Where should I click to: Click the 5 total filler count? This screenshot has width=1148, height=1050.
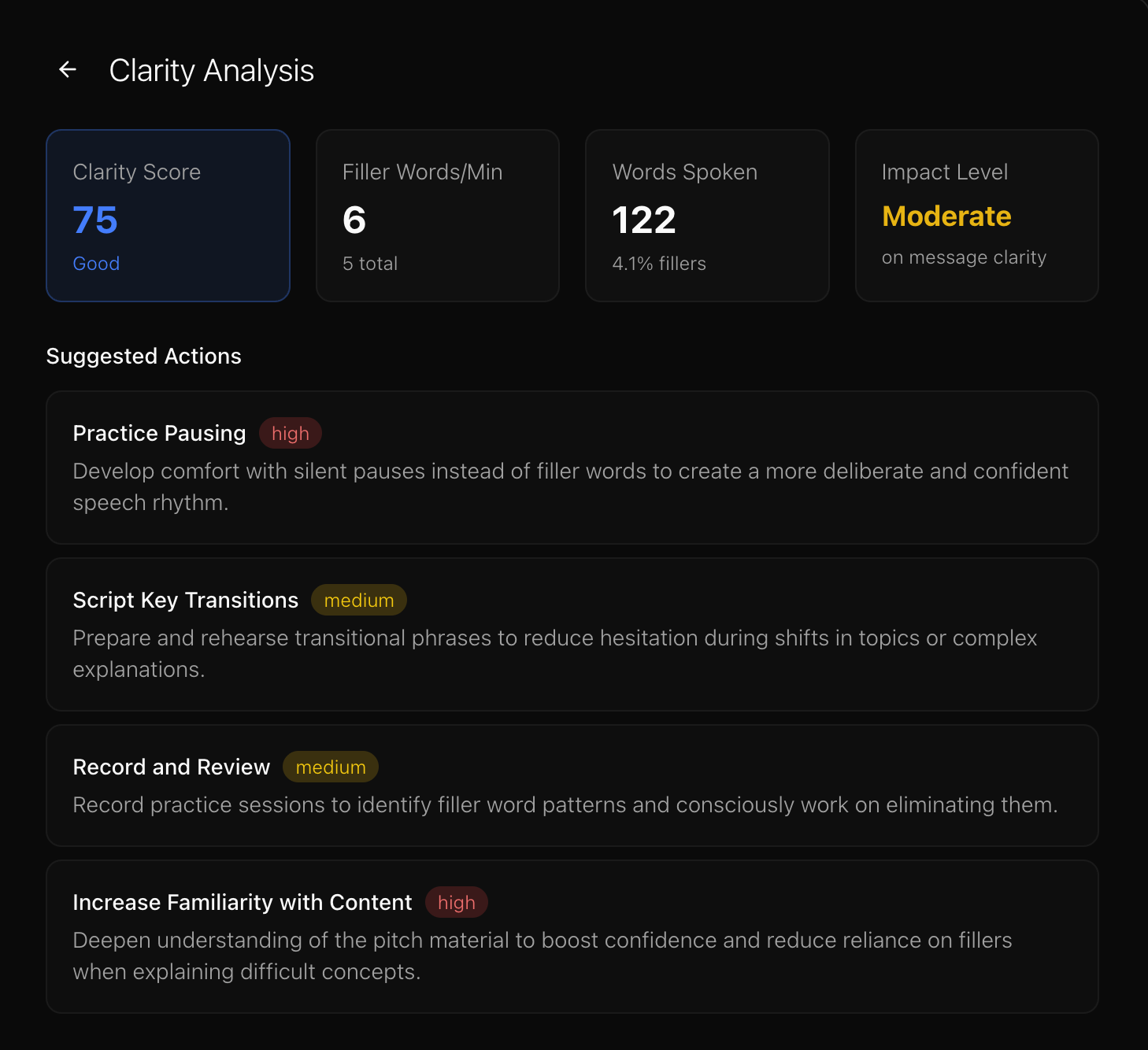pos(369,264)
